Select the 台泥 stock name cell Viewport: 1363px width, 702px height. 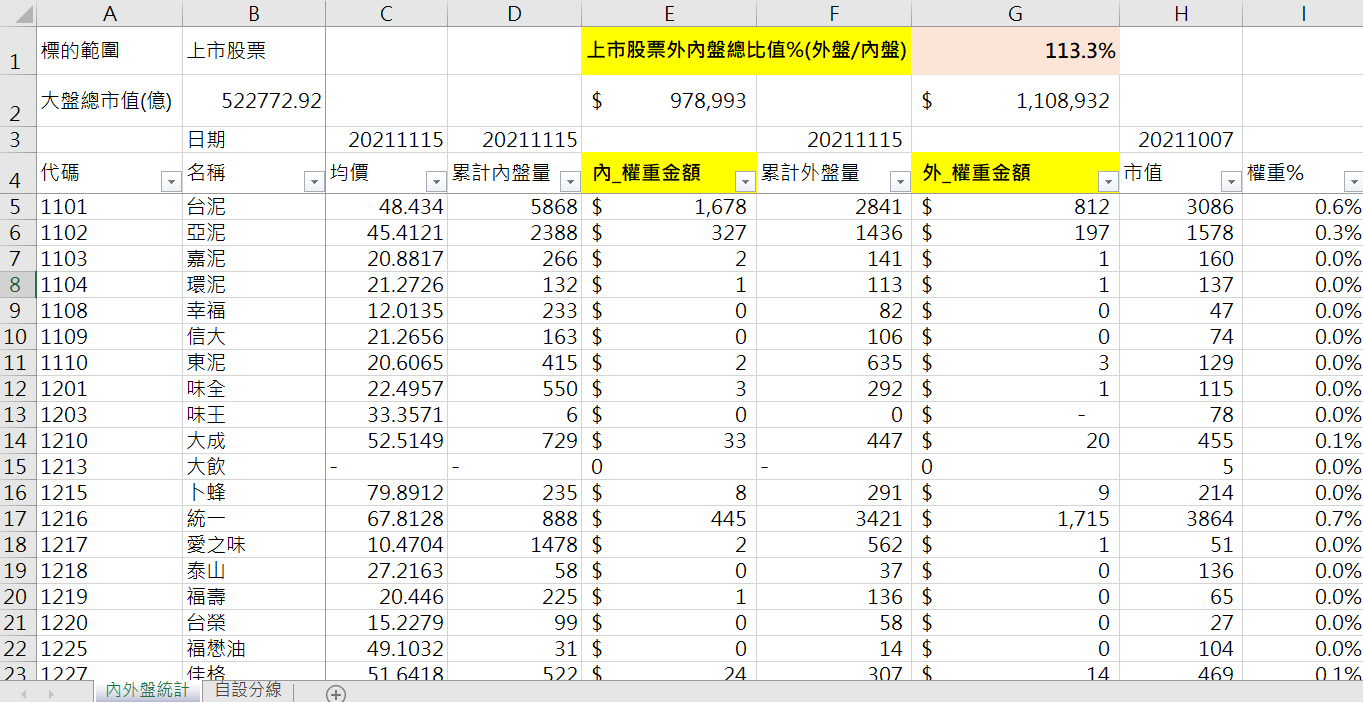[x=253, y=207]
